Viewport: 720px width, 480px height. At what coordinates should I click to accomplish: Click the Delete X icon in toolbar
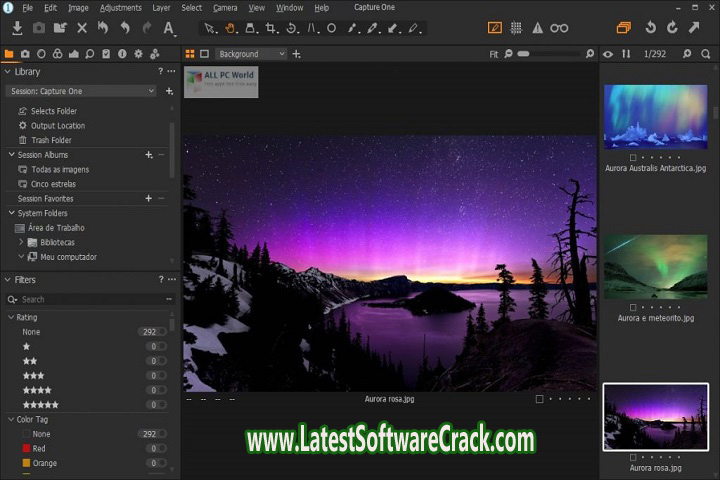(82, 28)
